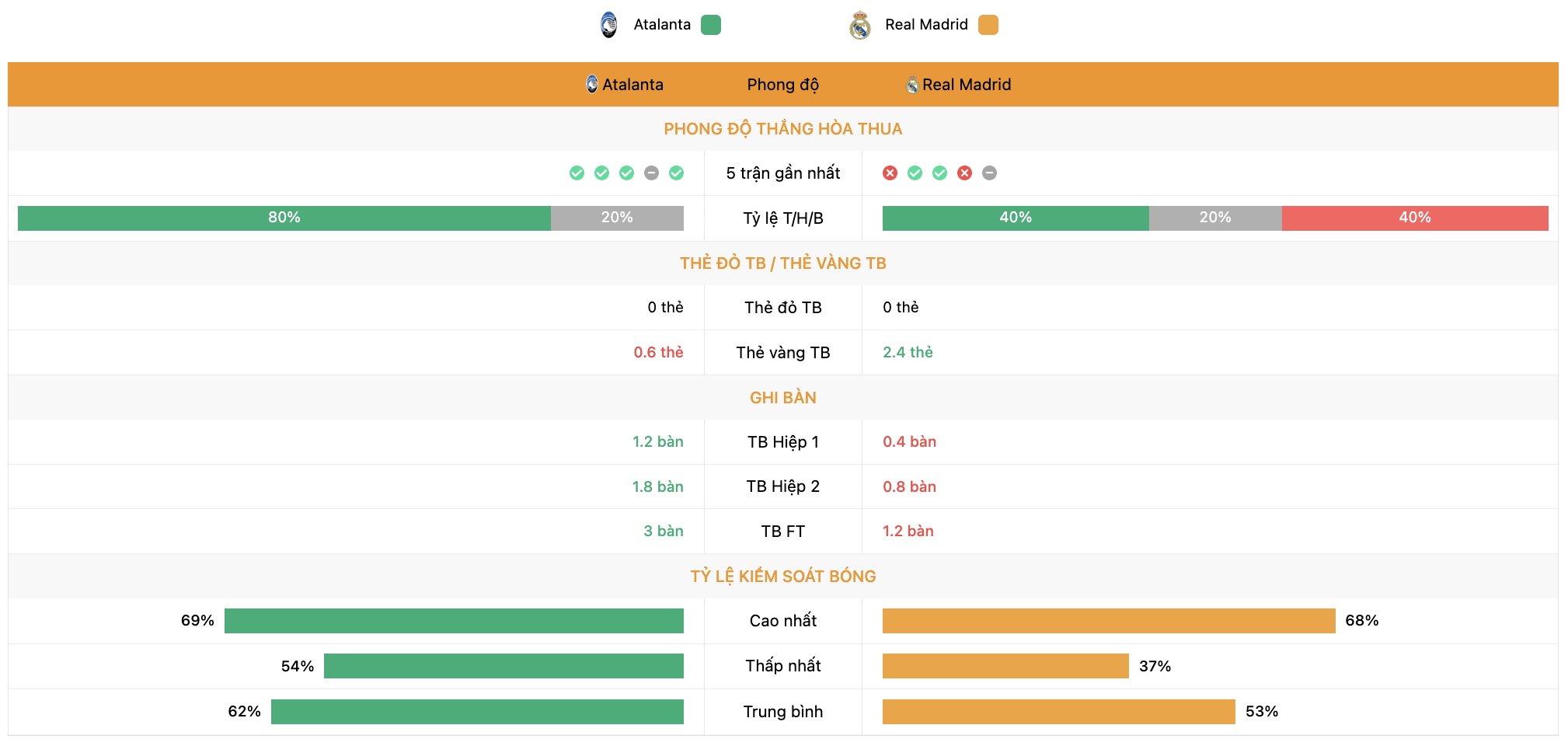
Task: Click Real Madrid's 20% grey draw segment
Action: pos(1215,218)
